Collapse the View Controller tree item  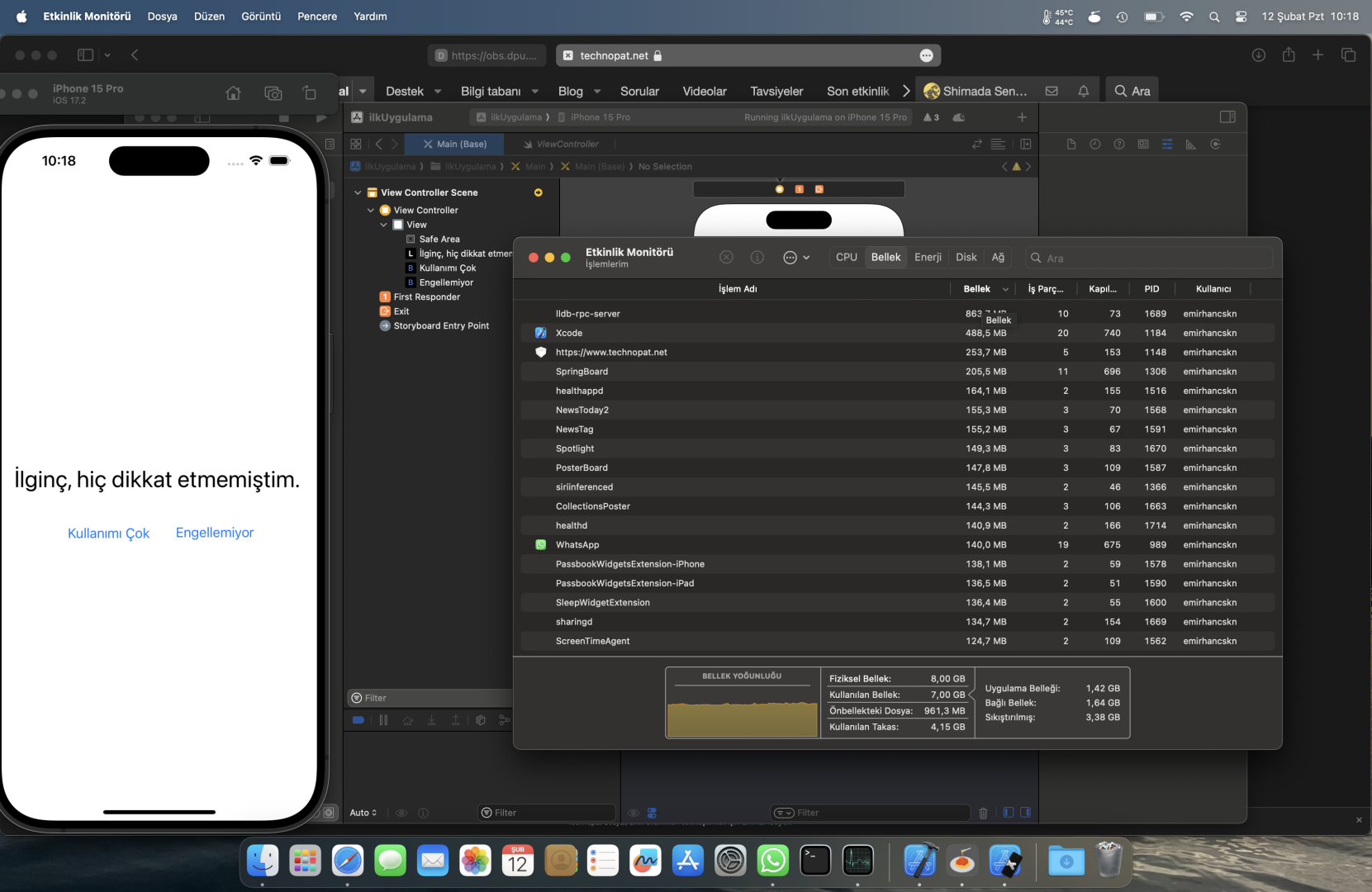371,211
